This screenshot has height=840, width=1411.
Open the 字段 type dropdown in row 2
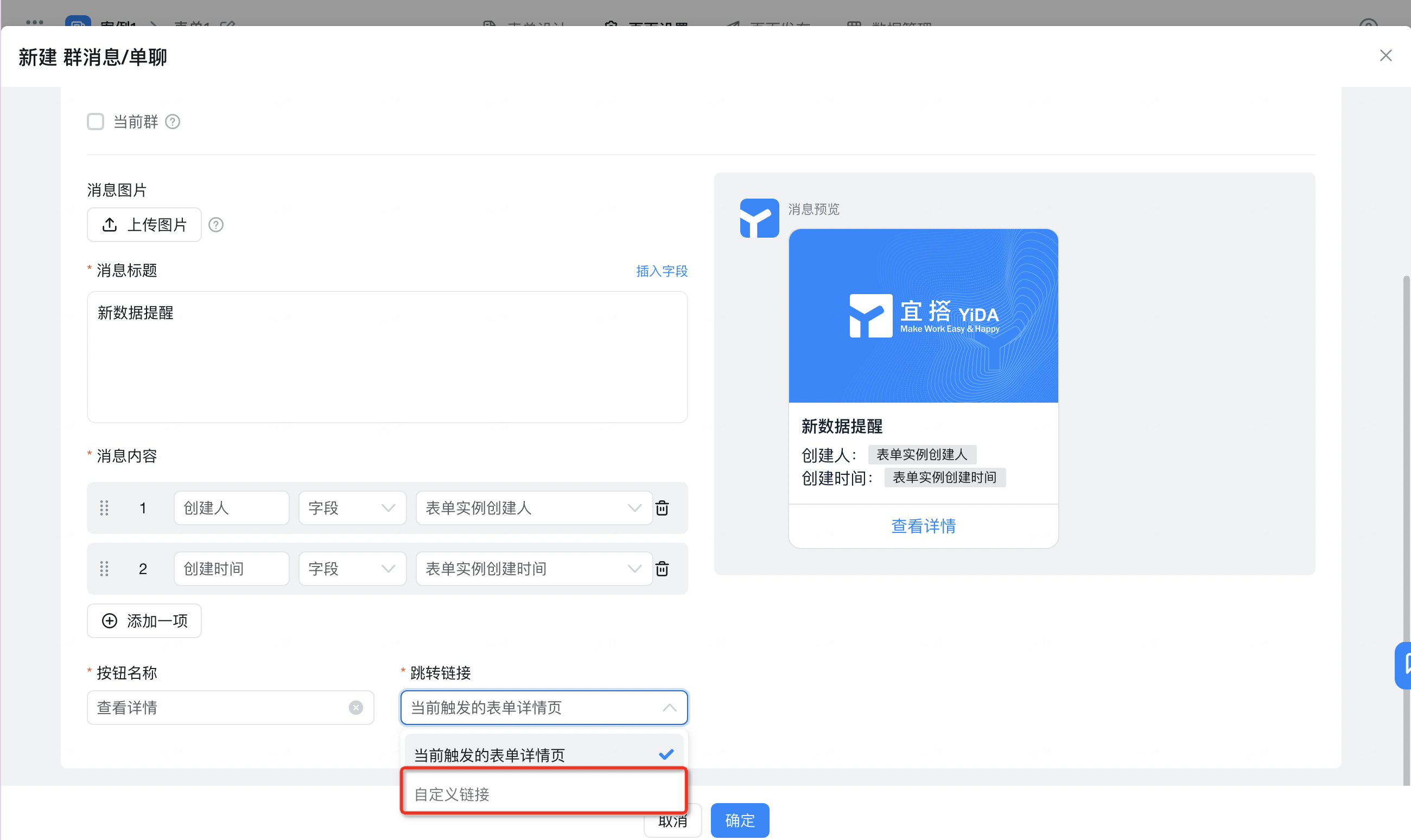(352, 569)
